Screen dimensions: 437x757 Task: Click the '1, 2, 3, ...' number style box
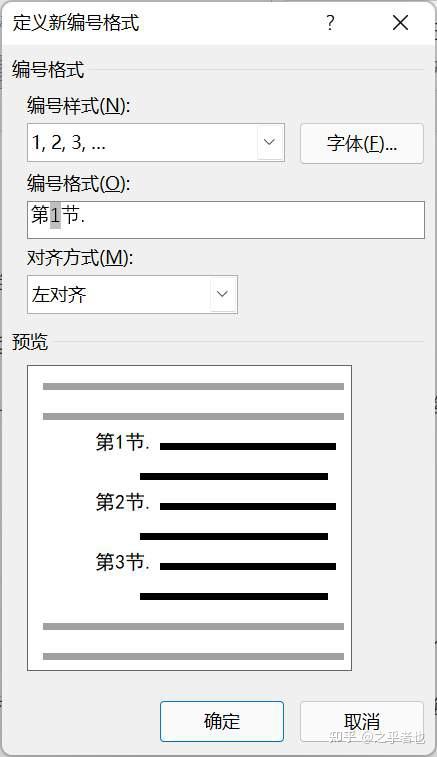click(x=155, y=142)
